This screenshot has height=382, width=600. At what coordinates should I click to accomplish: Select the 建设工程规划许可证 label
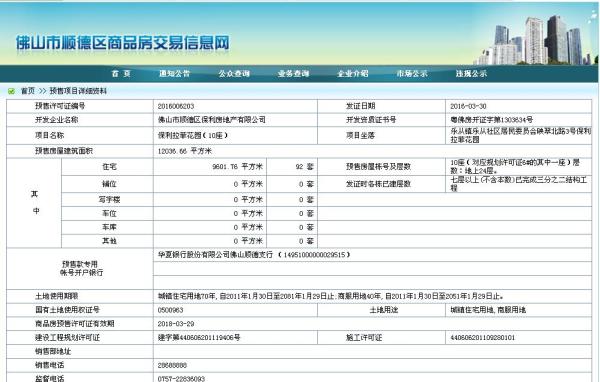tap(67, 338)
